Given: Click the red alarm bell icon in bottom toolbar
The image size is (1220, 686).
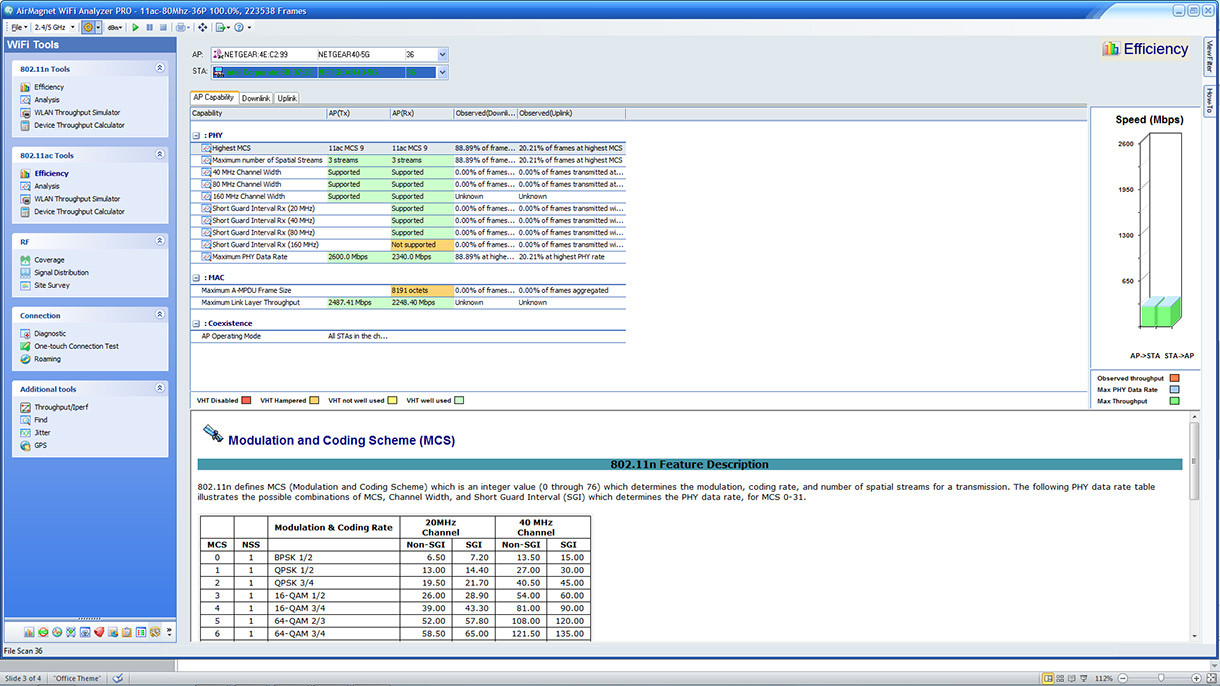Looking at the screenshot, I should 99,632.
